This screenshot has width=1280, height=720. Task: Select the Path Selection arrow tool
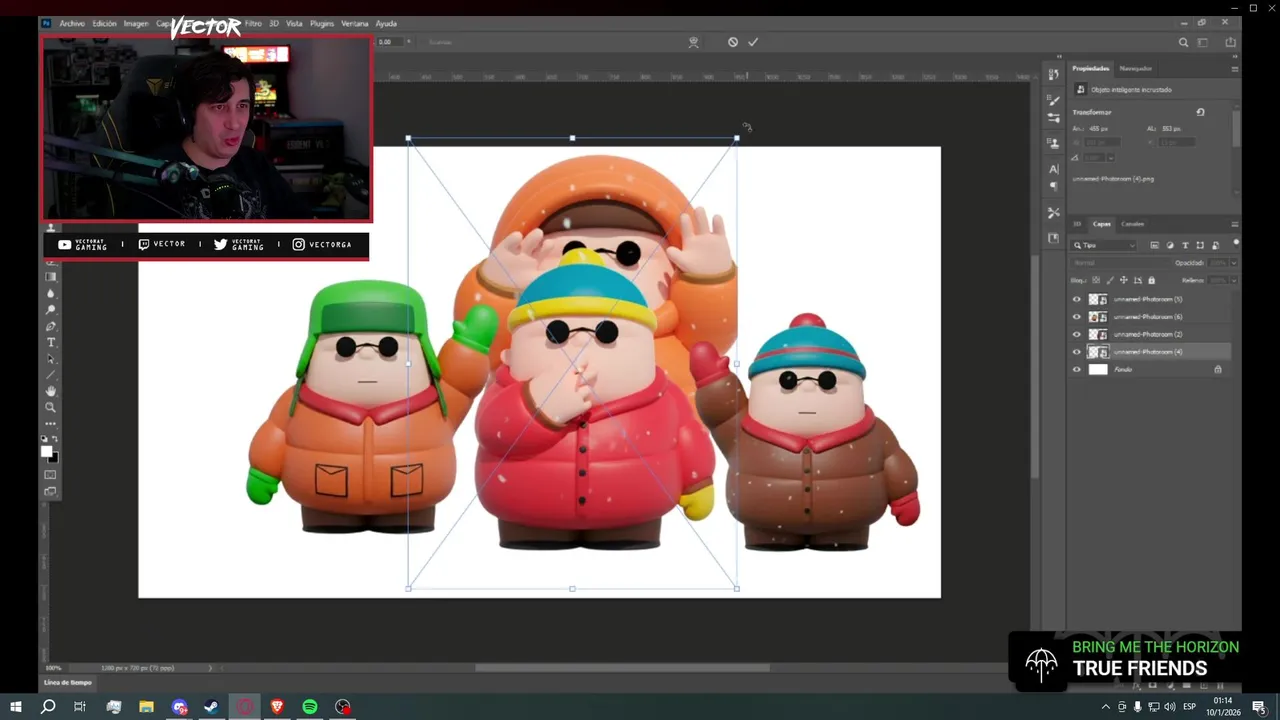[x=51, y=359]
